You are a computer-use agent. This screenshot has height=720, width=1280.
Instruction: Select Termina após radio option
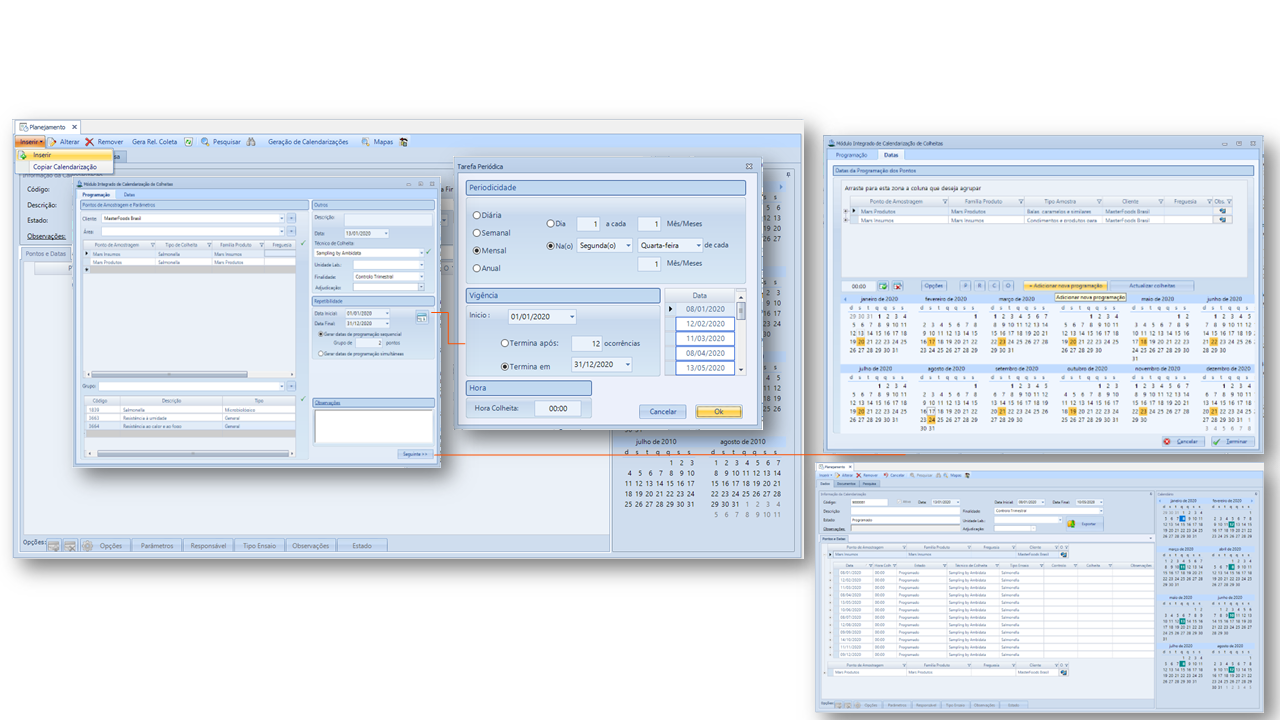pos(506,344)
